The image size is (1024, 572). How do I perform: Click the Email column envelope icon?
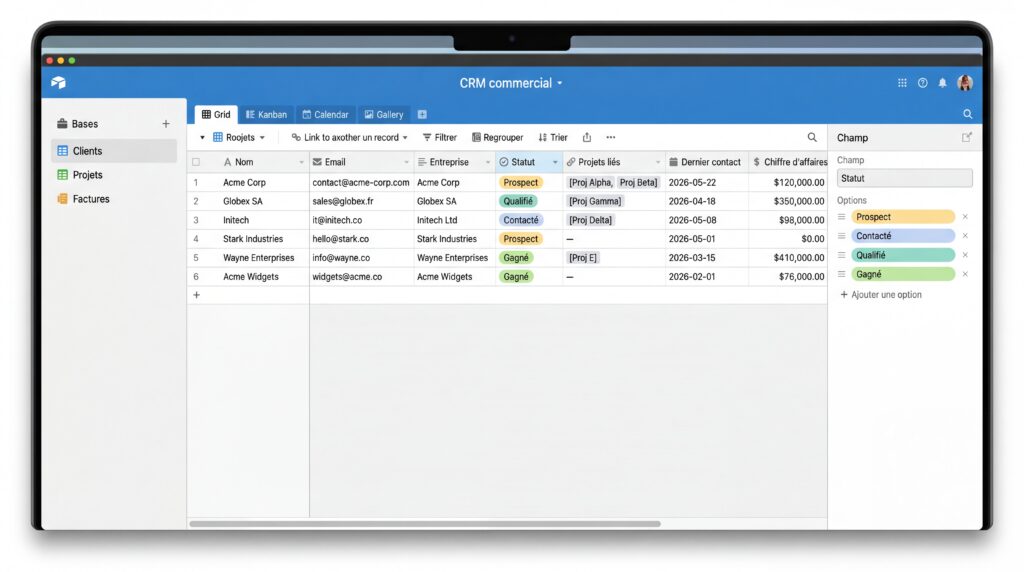[317, 162]
